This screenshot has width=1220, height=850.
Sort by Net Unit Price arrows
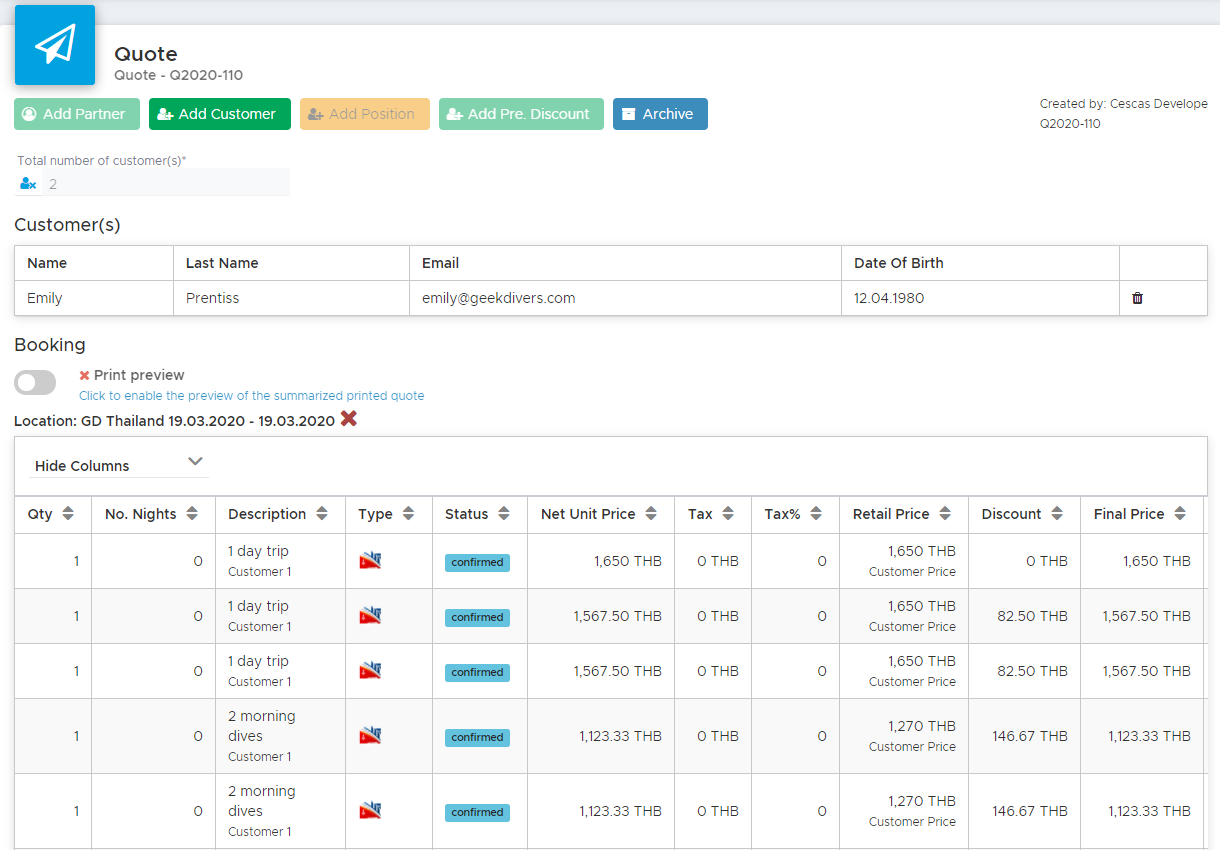(x=651, y=514)
